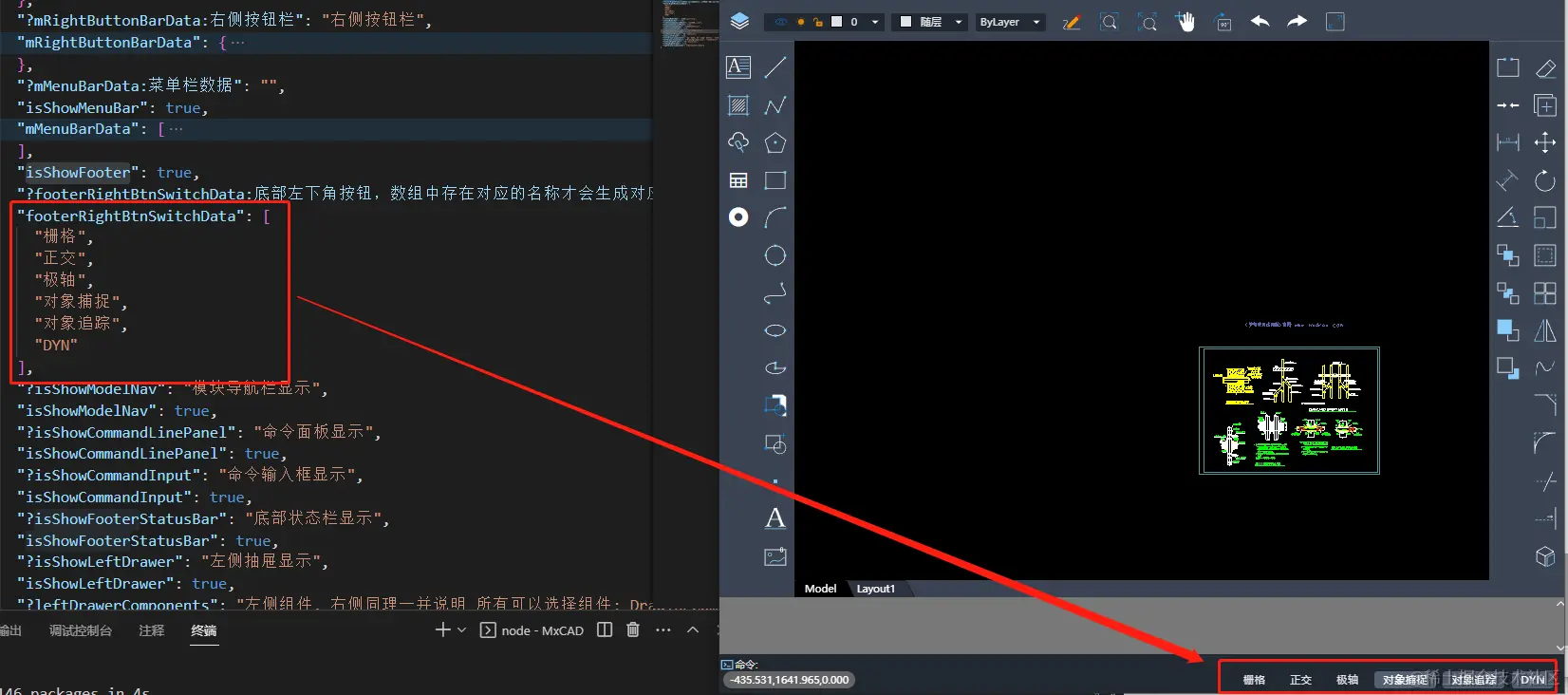Select the Polyline tool

pos(775,105)
